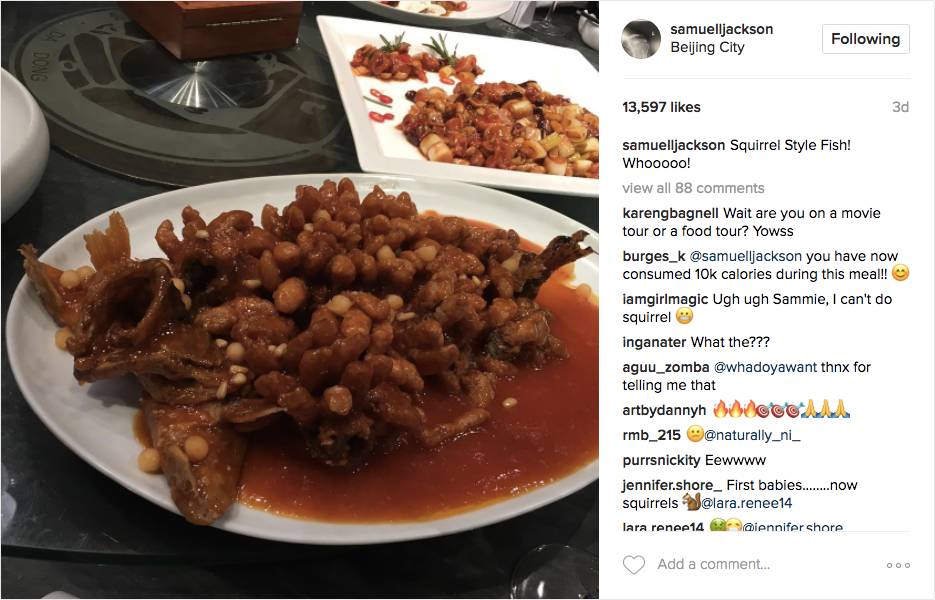935x600 pixels.
Task: Open the burges_k commenter profile
Action: [654, 256]
